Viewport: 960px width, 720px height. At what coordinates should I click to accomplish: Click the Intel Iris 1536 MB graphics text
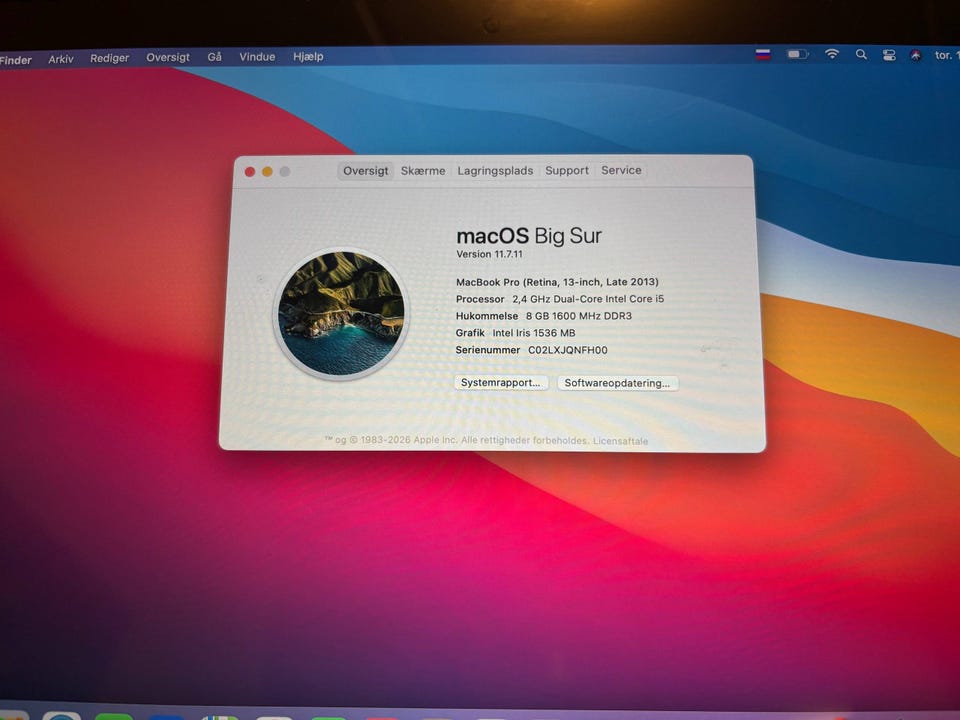[x=534, y=333]
